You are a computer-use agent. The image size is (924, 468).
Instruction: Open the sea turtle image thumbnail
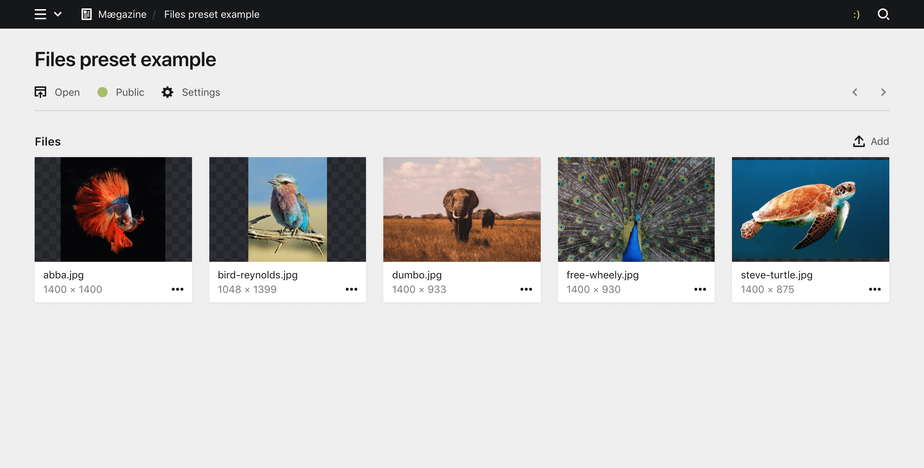coord(810,209)
